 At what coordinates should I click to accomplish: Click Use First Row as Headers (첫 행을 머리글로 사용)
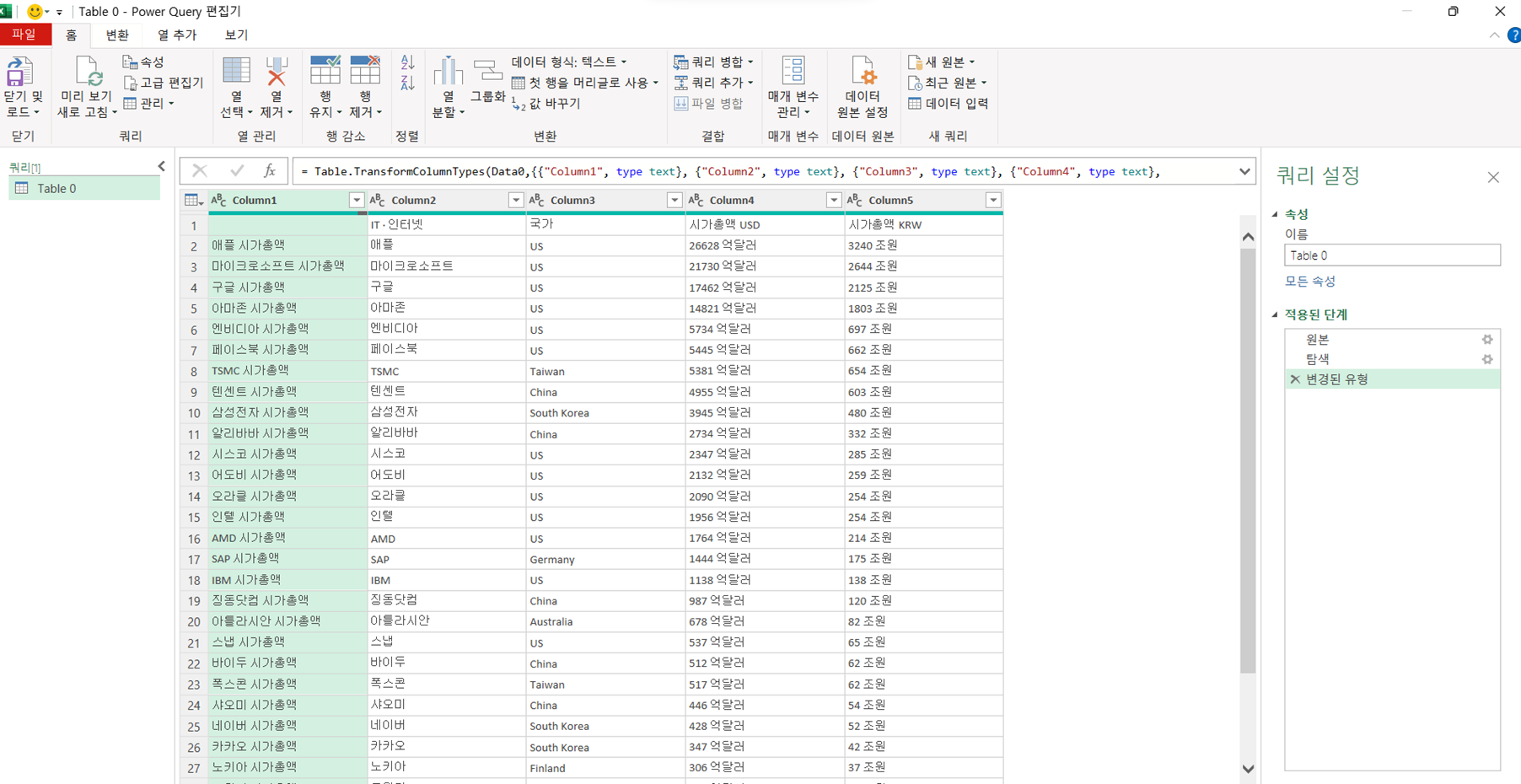(x=585, y=83)
